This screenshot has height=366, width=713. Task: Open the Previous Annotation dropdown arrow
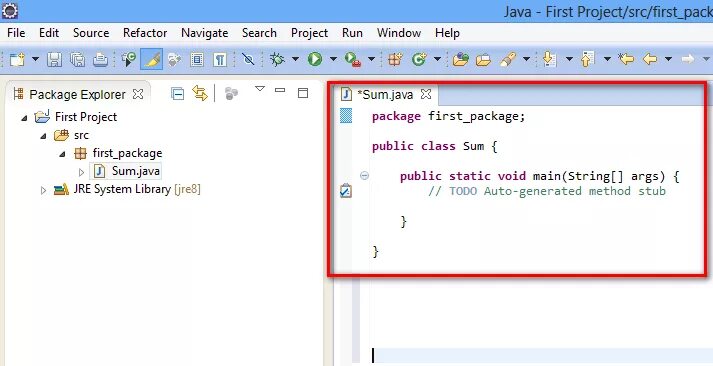(607, 60)
